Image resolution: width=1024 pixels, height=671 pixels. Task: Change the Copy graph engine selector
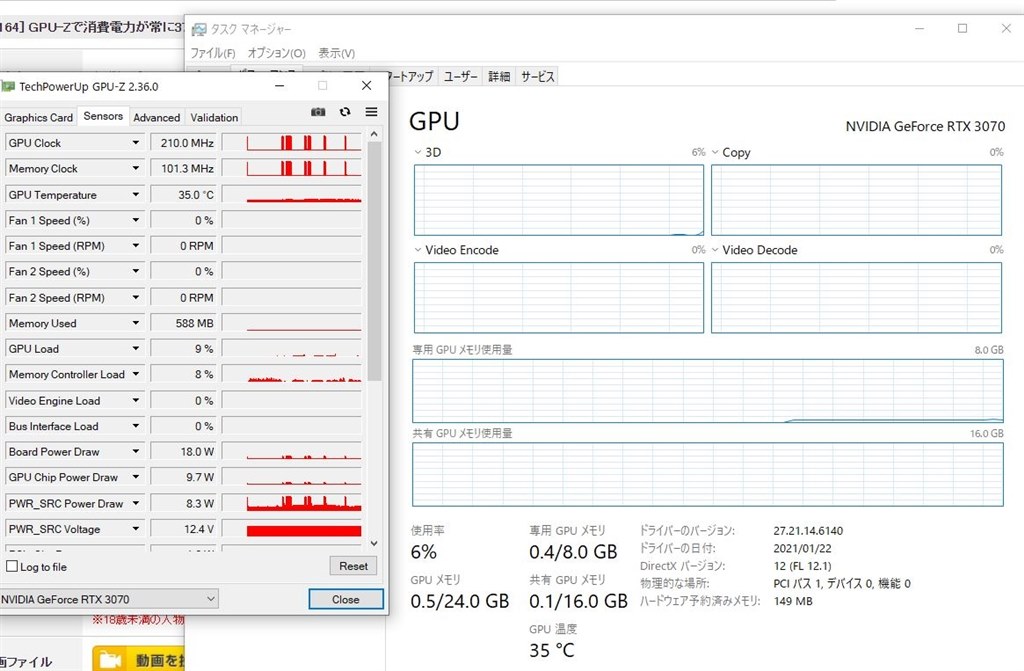[x=715, y=152]
